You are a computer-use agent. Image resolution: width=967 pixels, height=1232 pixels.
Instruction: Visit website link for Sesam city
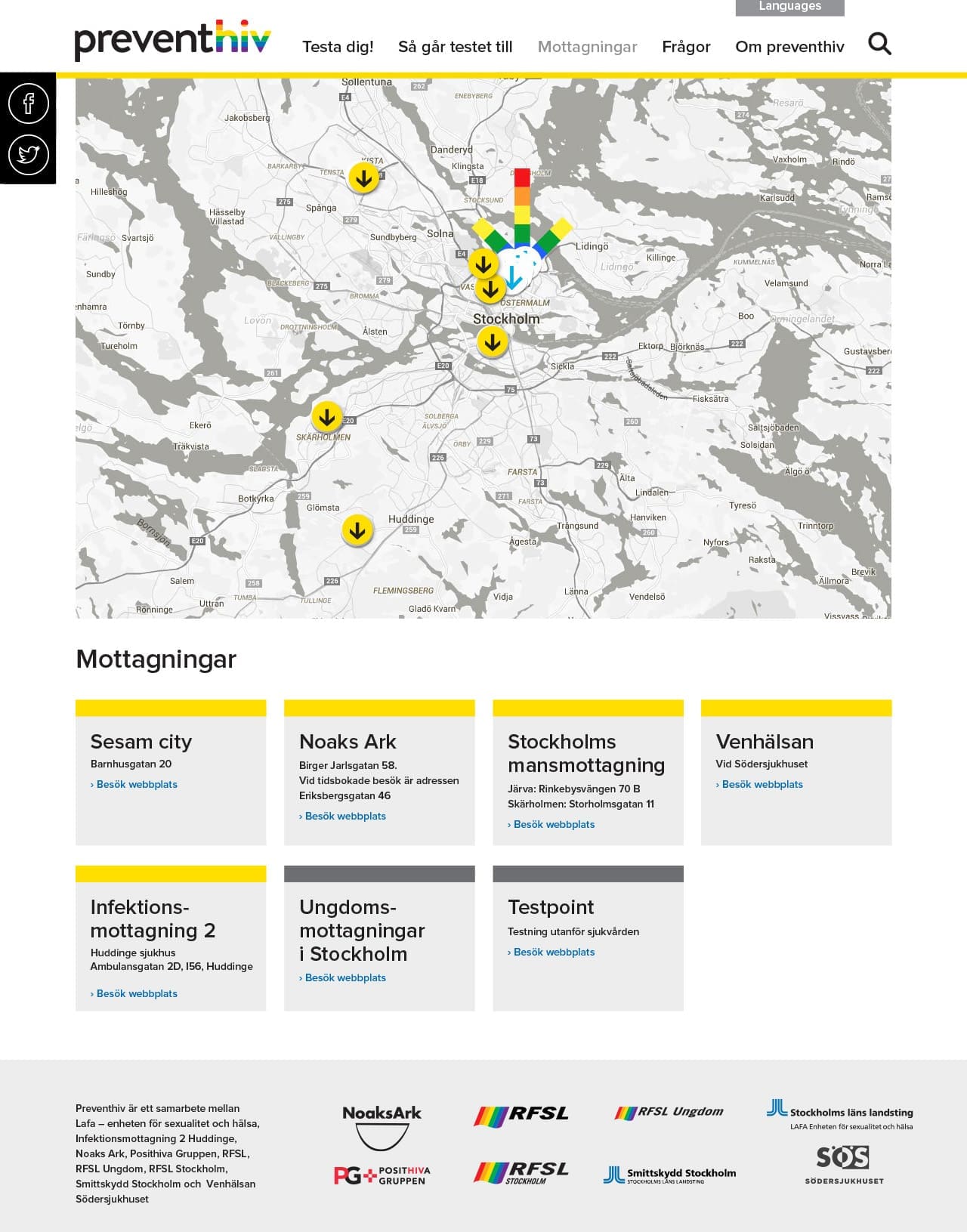tap(134, 784)
